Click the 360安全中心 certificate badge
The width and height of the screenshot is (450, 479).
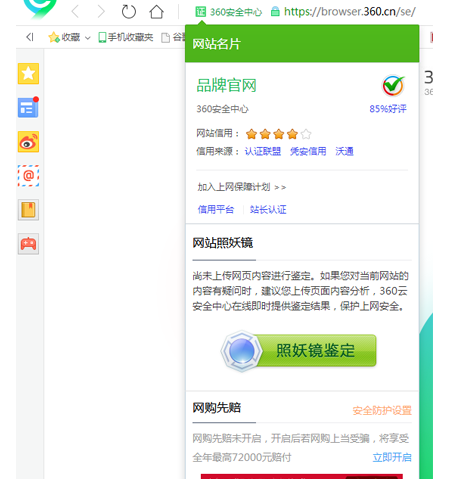point(229,12)
